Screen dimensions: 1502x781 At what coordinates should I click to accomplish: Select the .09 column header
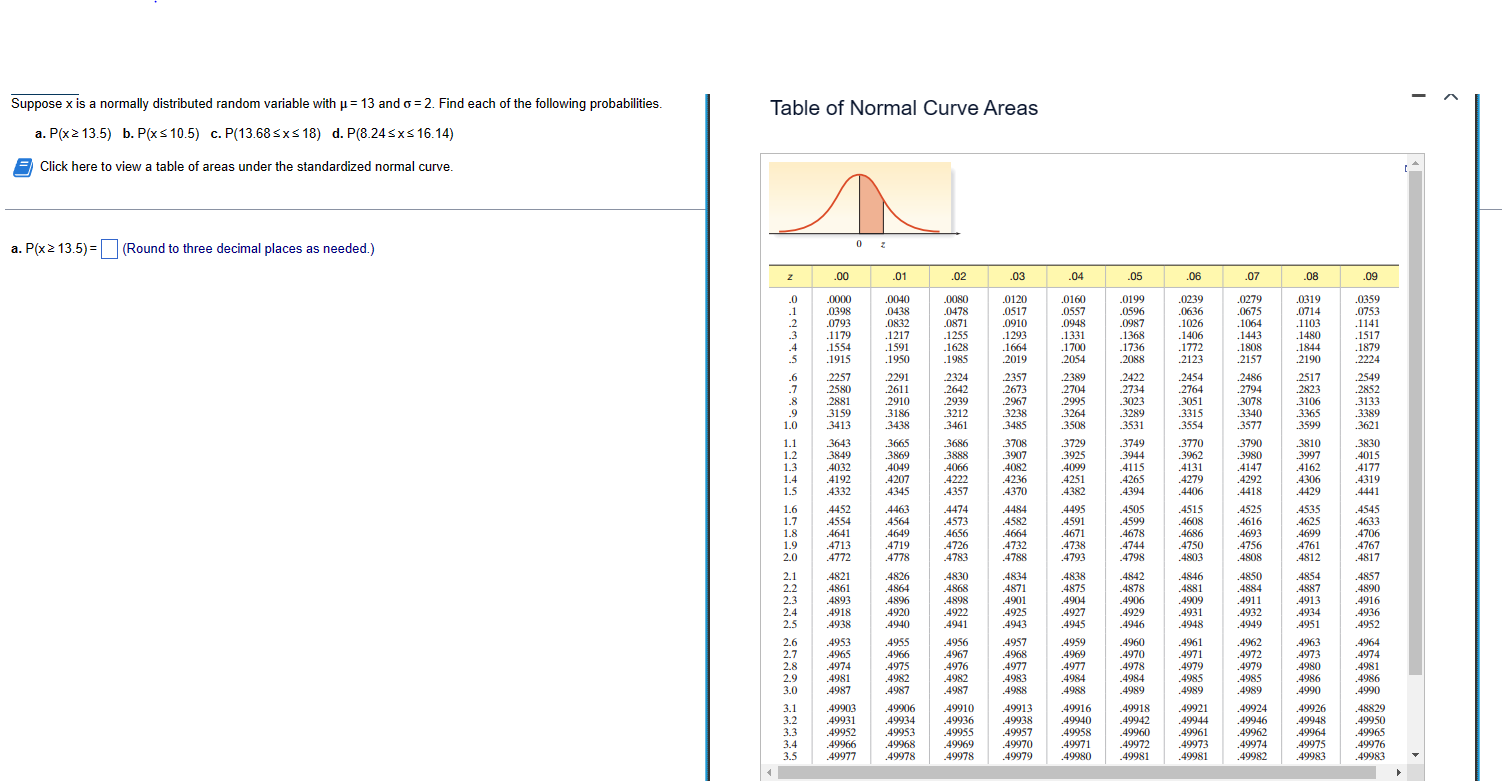coord(1368,276)
